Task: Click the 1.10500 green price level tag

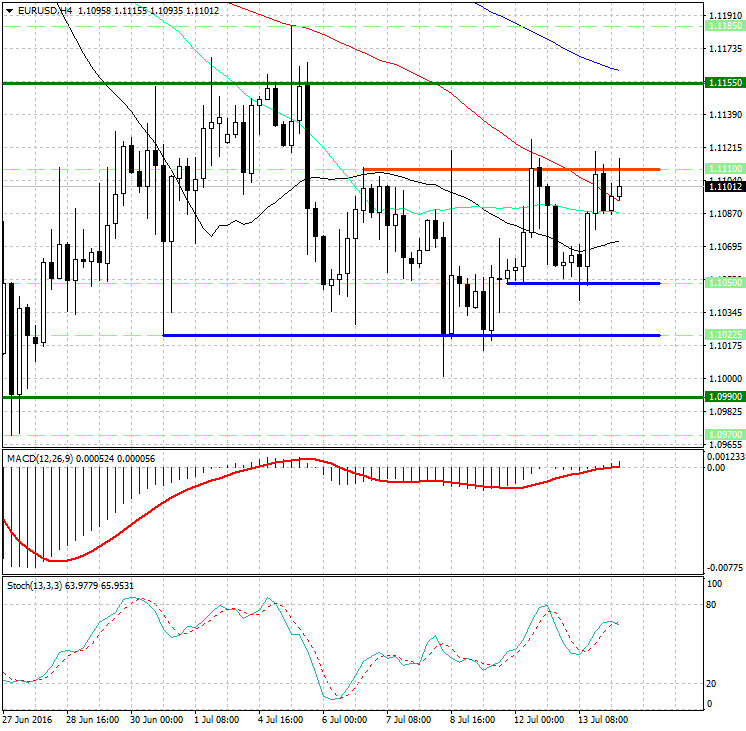Action: point(725,283)
